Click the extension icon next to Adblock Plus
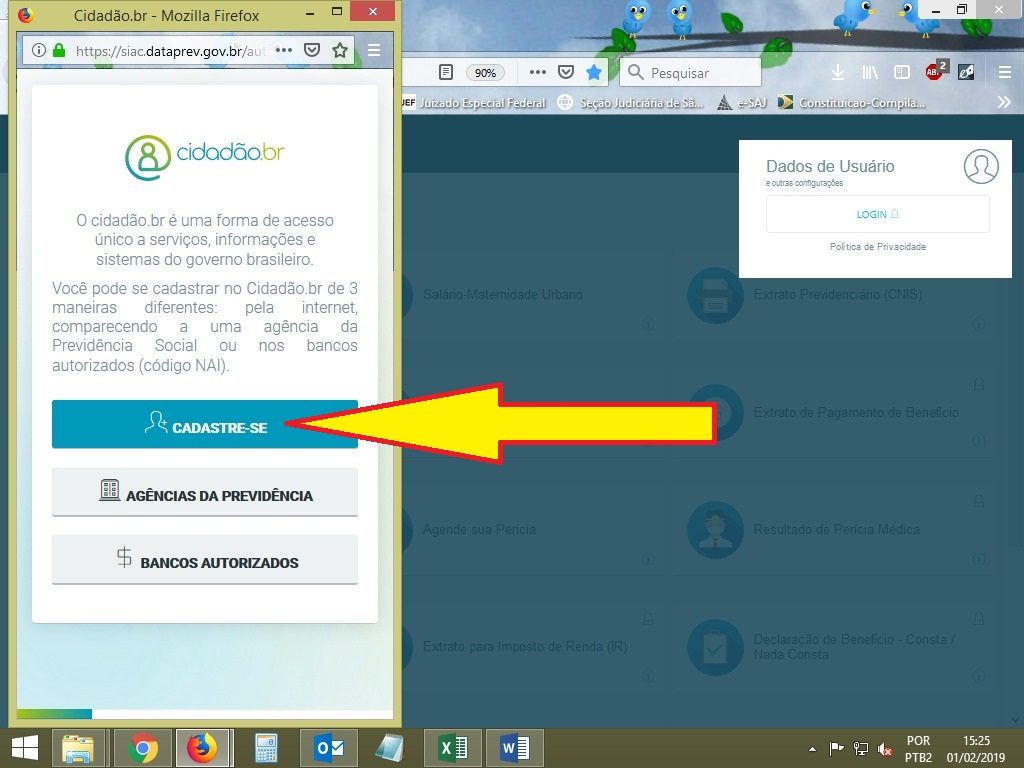 click(x=966, y=72)
